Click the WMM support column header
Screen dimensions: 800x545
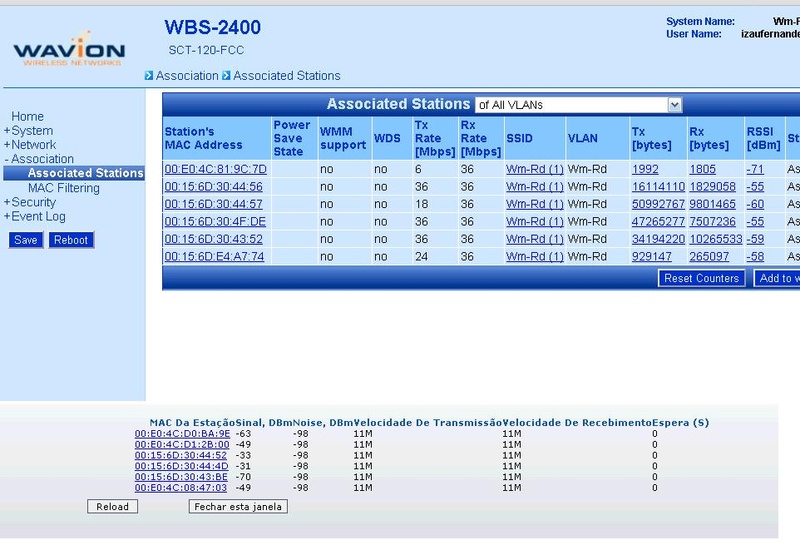coord(343,138)
